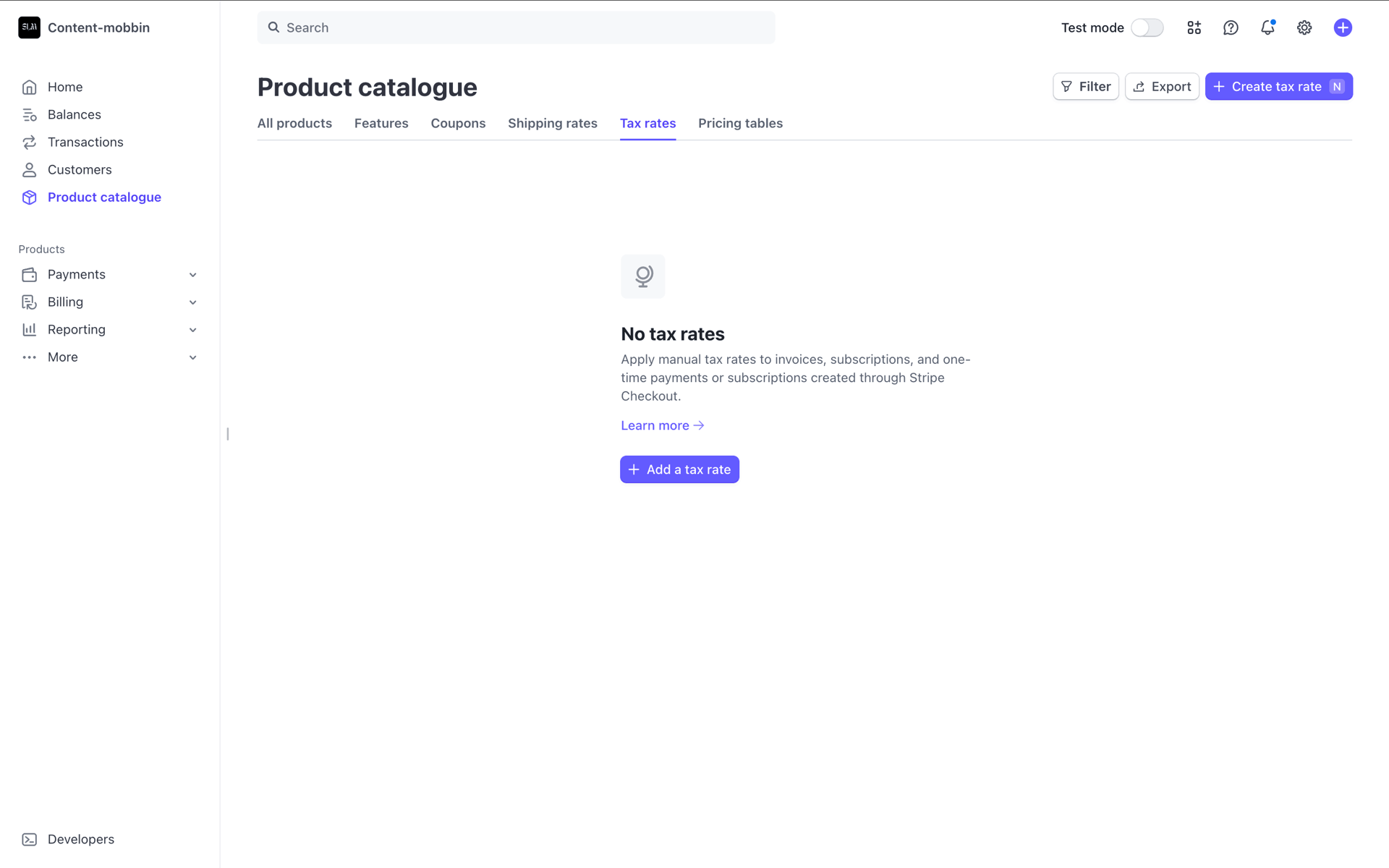Expand the Payments chevron

(x=192, y=275)
